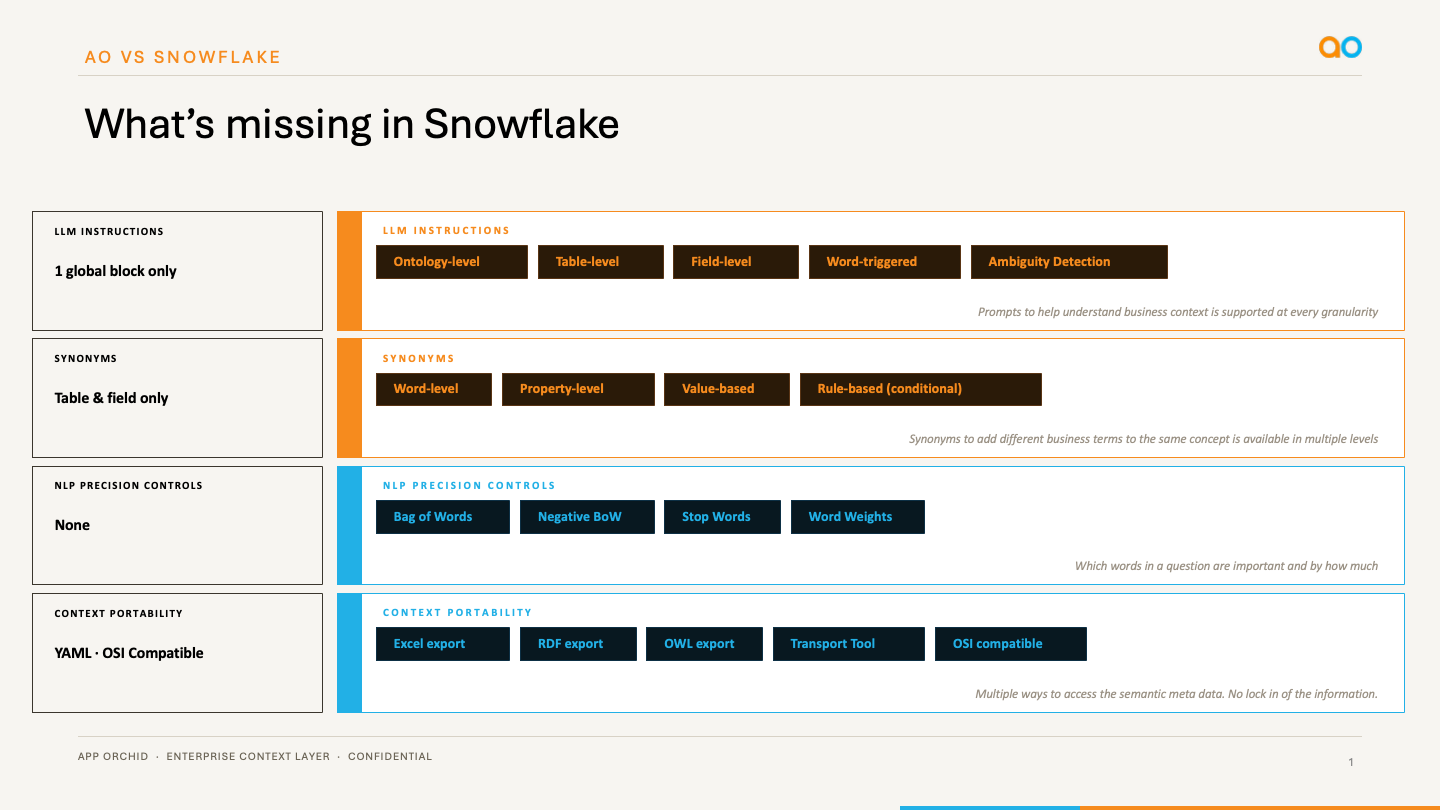Click the text '1 global block only'
This screenshot has height=810, width=1440.
click(115, 271)
